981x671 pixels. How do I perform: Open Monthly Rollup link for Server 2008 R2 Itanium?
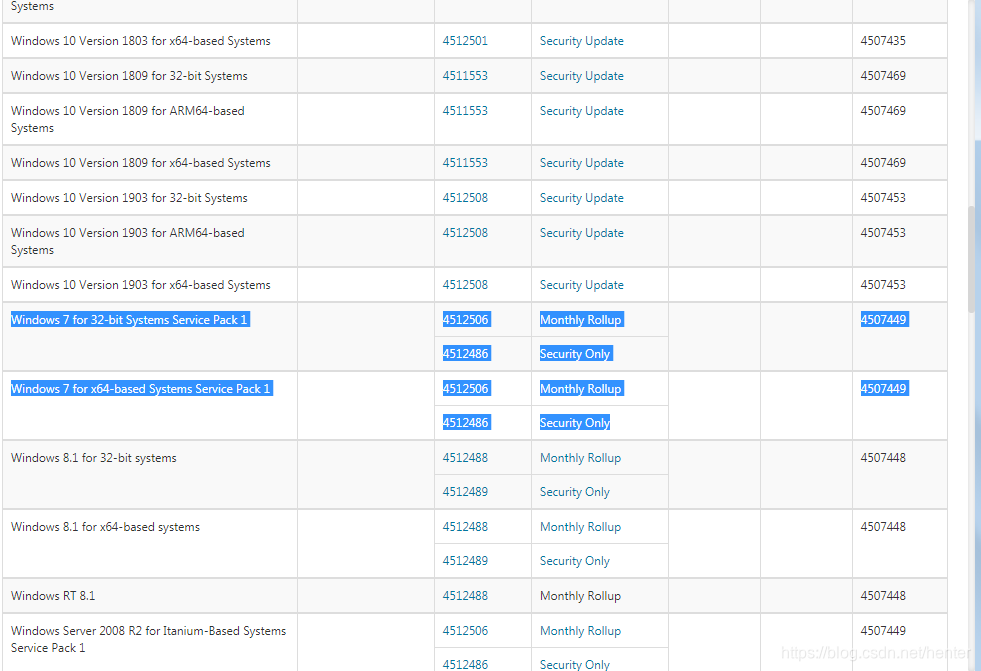[x=580, y=630]
